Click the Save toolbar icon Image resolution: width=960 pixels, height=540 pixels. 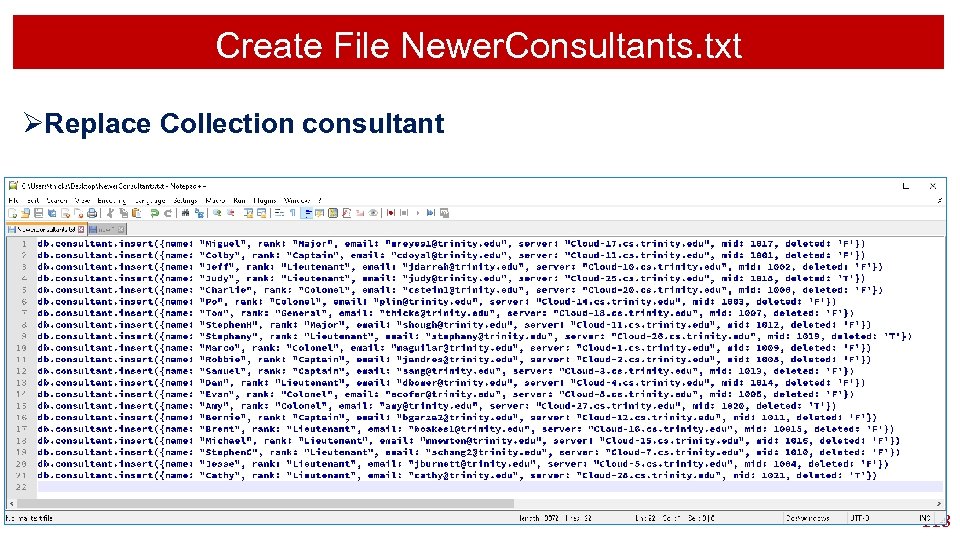coord(39,213)
